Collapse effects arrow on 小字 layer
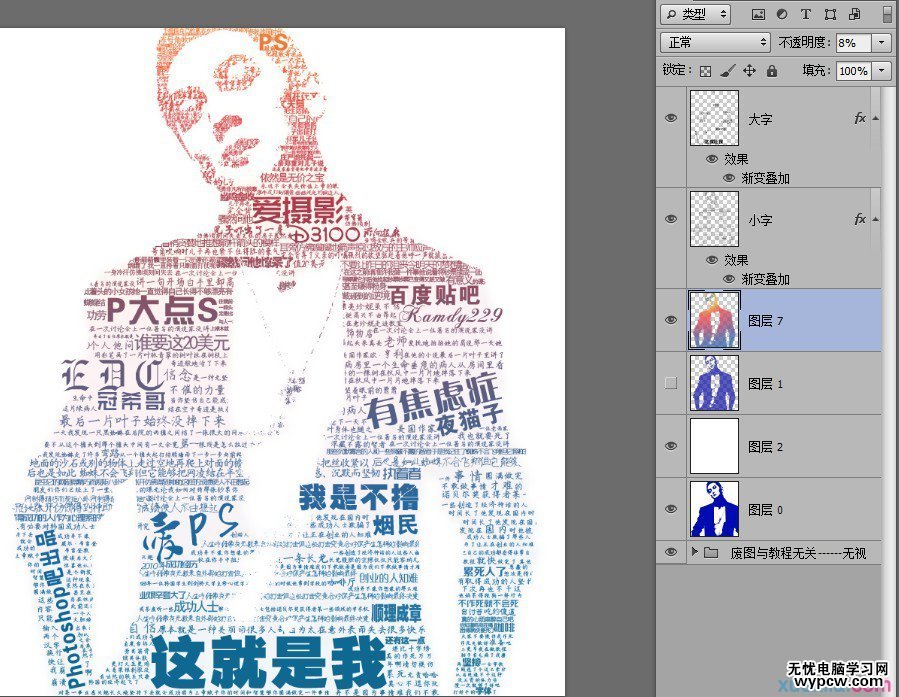The width and height of the screenshot is (899, 697). (x=876, y=219)
